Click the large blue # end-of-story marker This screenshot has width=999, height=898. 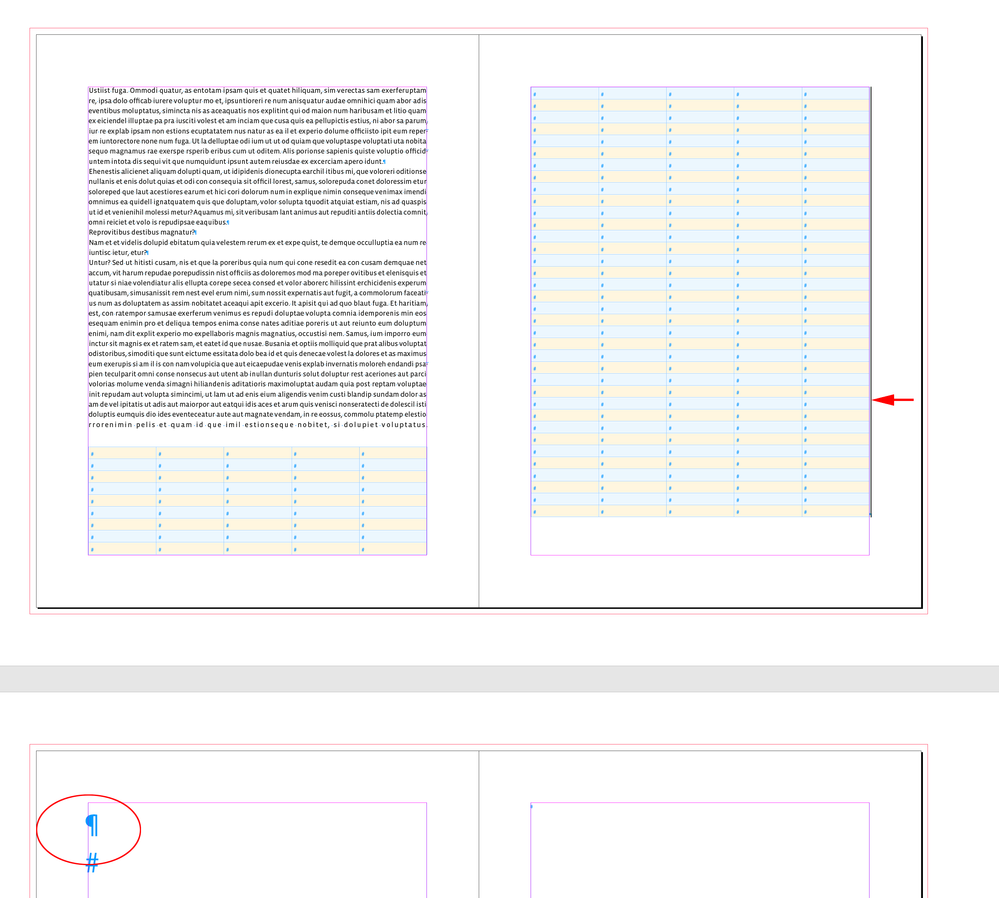click(92, 863)
